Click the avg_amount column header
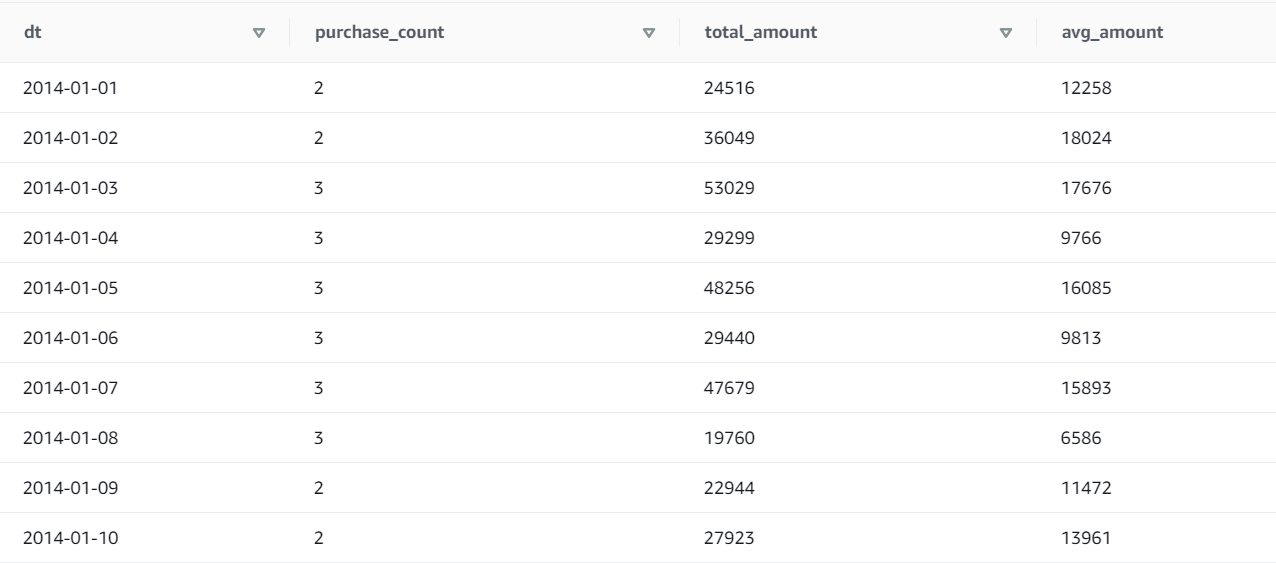The image size is (1276, 563). [1112, 33]
